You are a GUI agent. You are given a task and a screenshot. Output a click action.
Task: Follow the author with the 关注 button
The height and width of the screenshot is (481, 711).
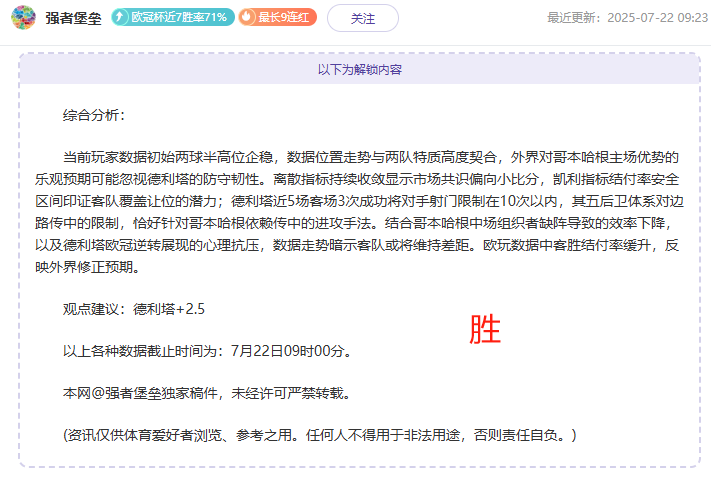(x=363, y=18)
